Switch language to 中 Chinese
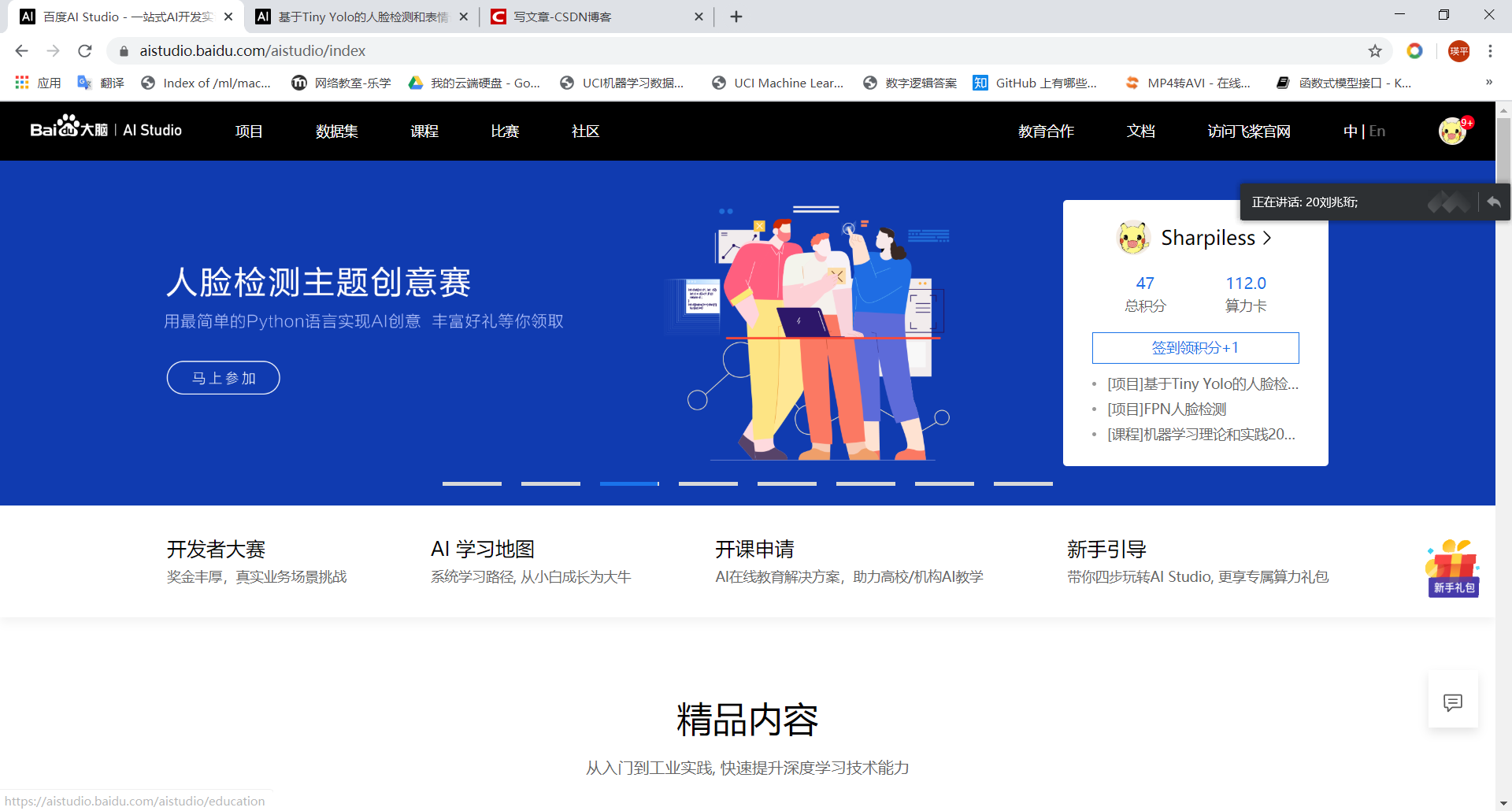Viewport: 1512px width, 811px height. click(1350, 131)
